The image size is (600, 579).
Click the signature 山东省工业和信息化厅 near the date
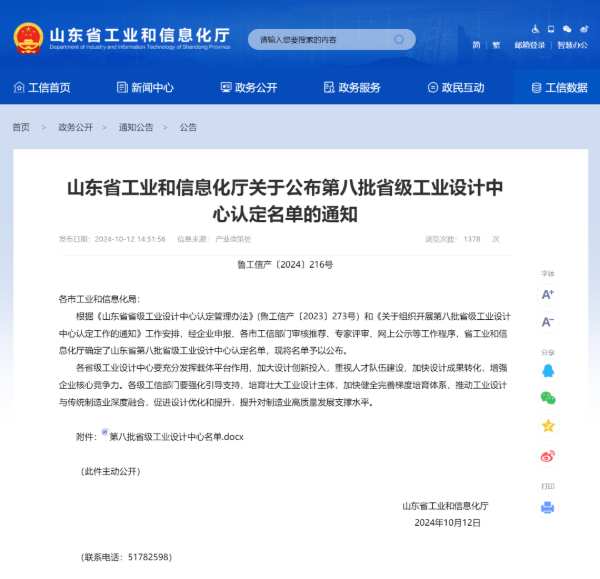445,506
